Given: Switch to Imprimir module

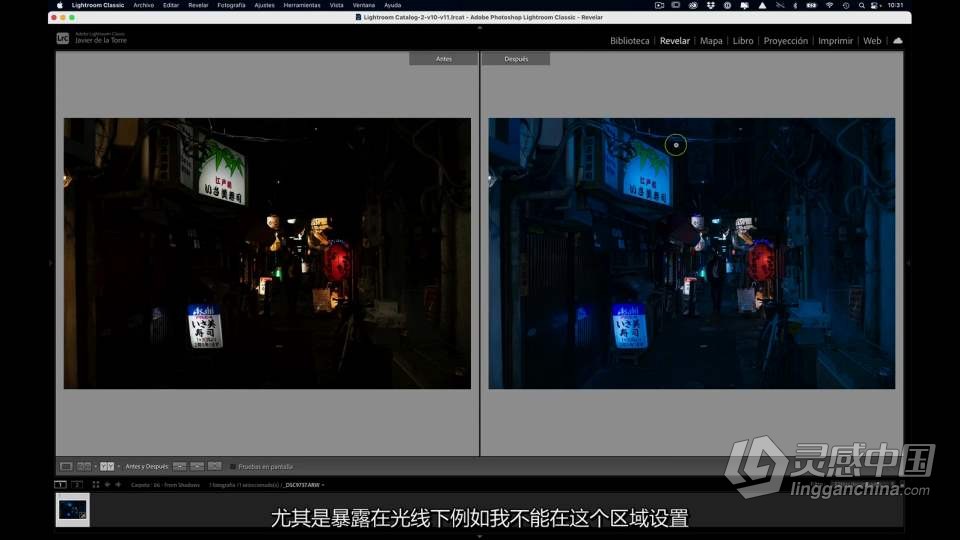Looking at the screenshot, I should coord(835,40).
